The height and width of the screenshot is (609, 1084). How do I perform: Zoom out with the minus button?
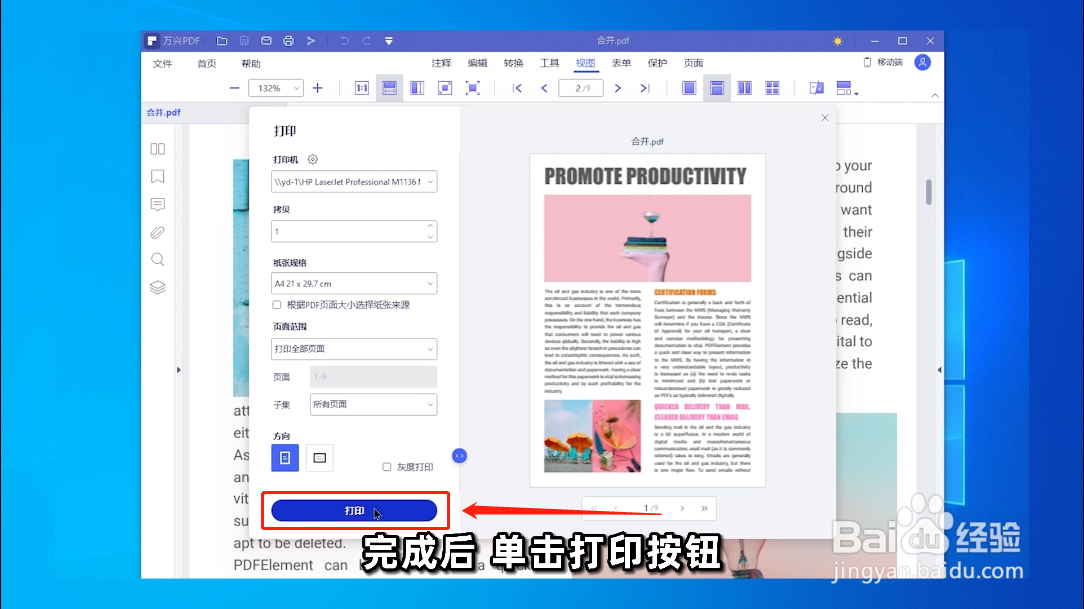(x=234, y=88)
